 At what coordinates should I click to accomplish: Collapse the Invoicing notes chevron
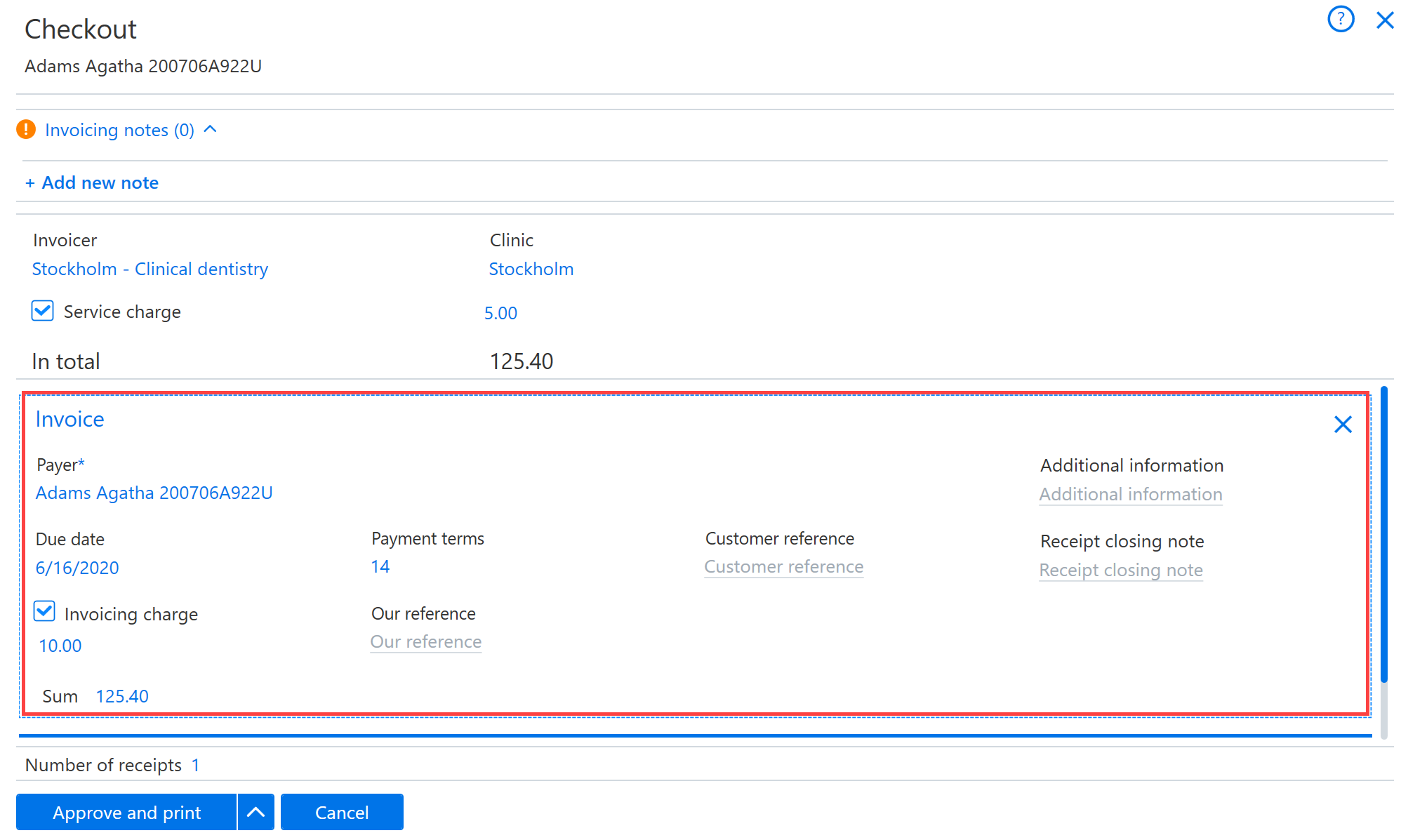210,130
